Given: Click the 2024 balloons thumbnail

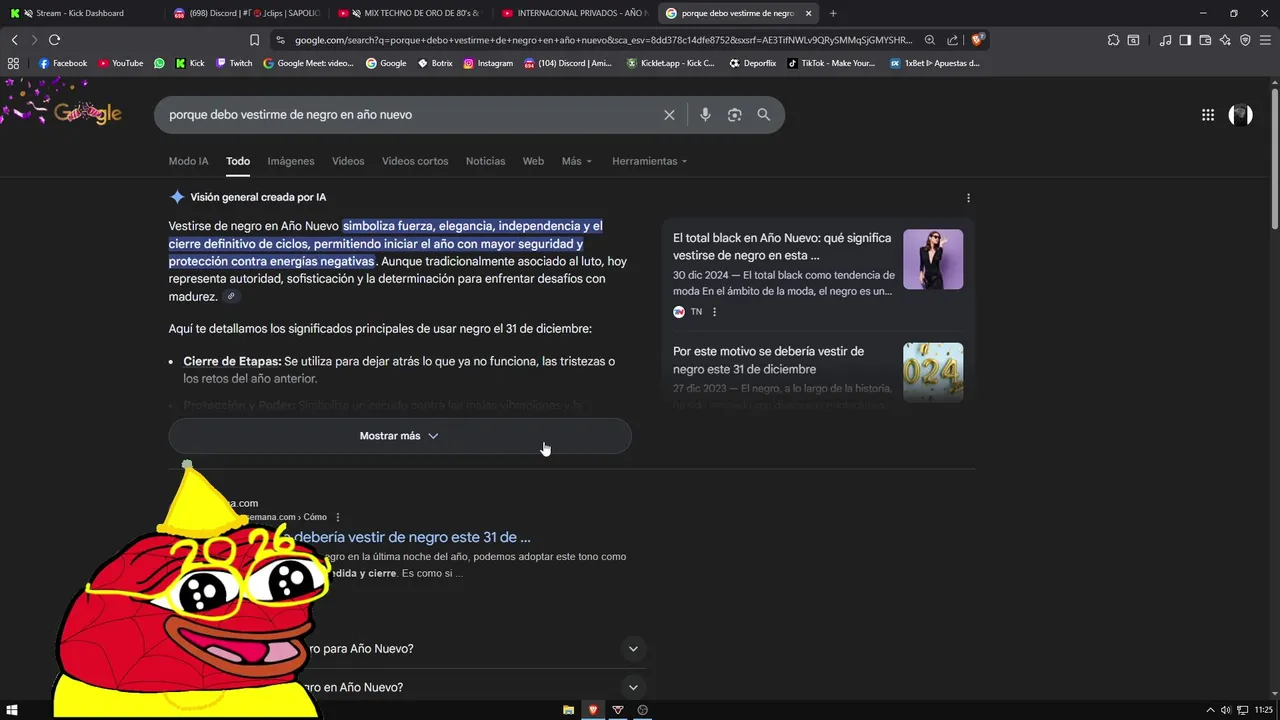Looking at the screenshot, I should 933,373.
